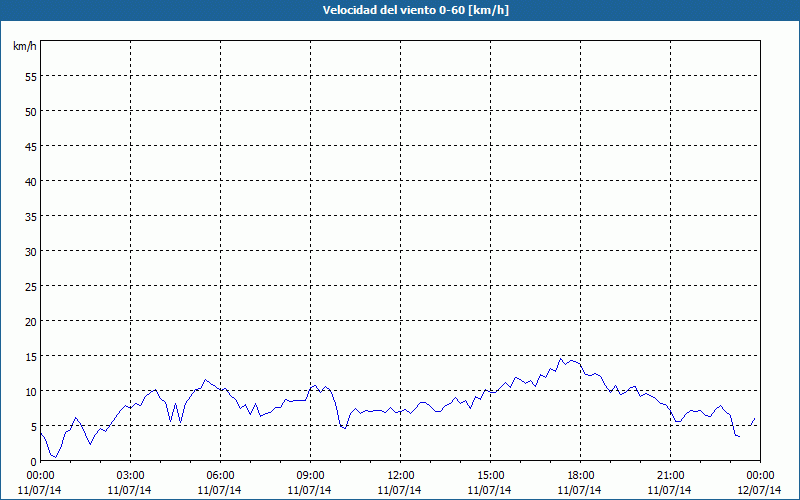
Task: Click the chart title 'Velocidad del viento 0-60 [km/h]'
Action: 416,10
